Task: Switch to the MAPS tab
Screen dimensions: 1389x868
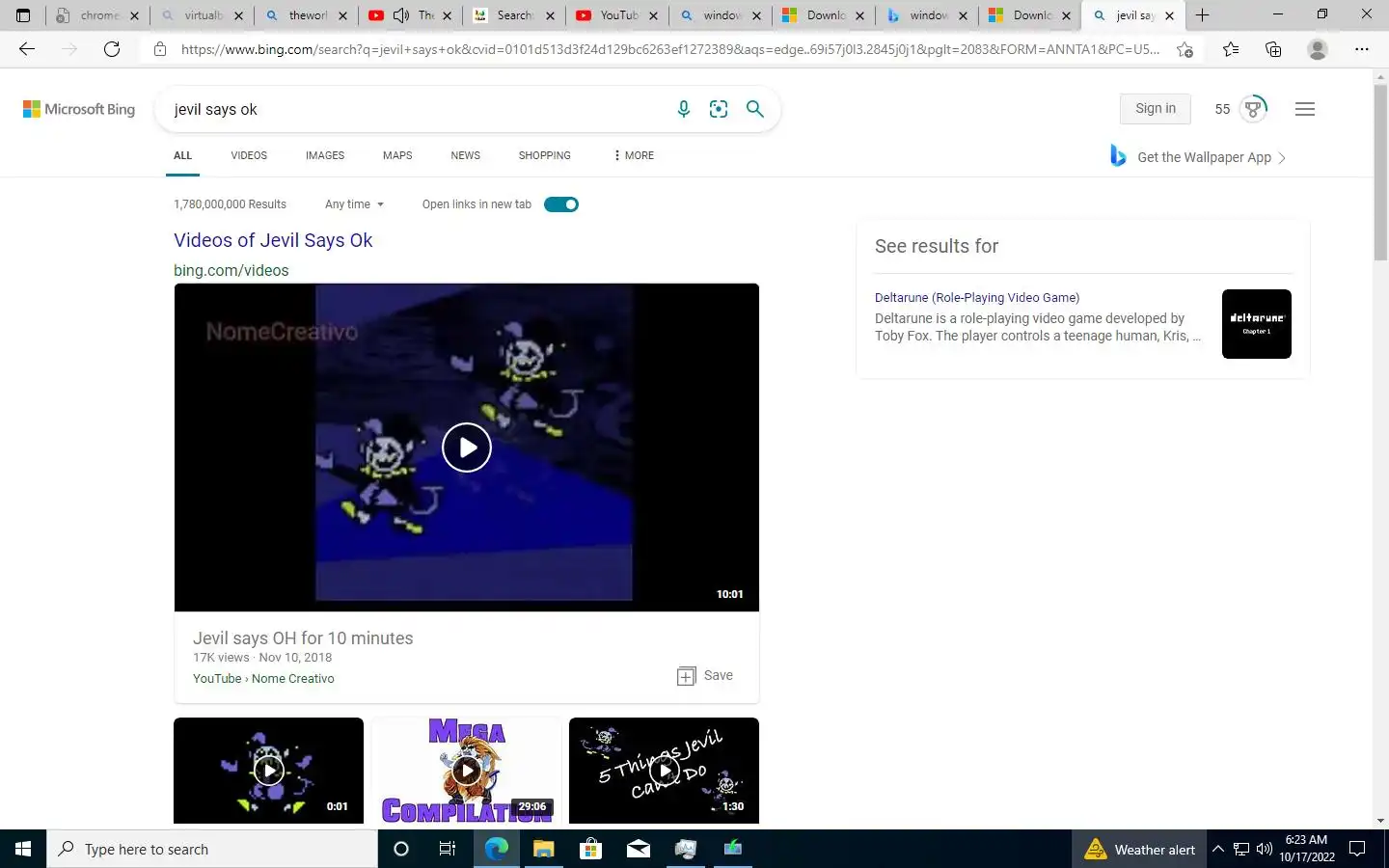Action: click(397, 155)
